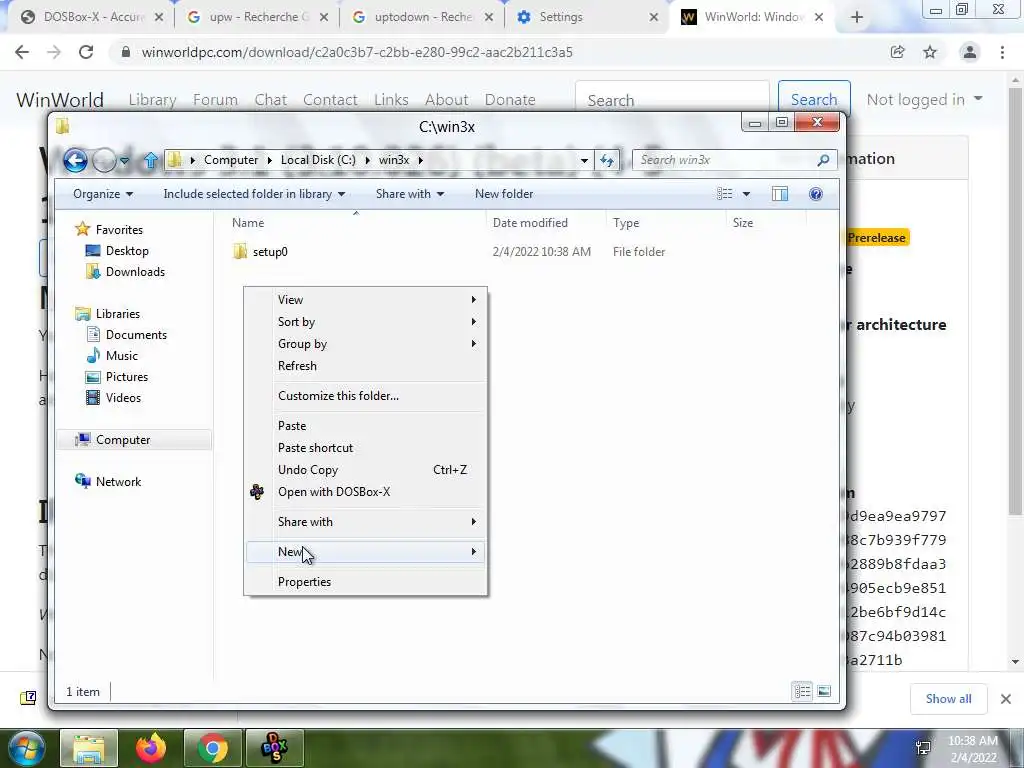
Task: Open the New submenu
Action: 366,552
